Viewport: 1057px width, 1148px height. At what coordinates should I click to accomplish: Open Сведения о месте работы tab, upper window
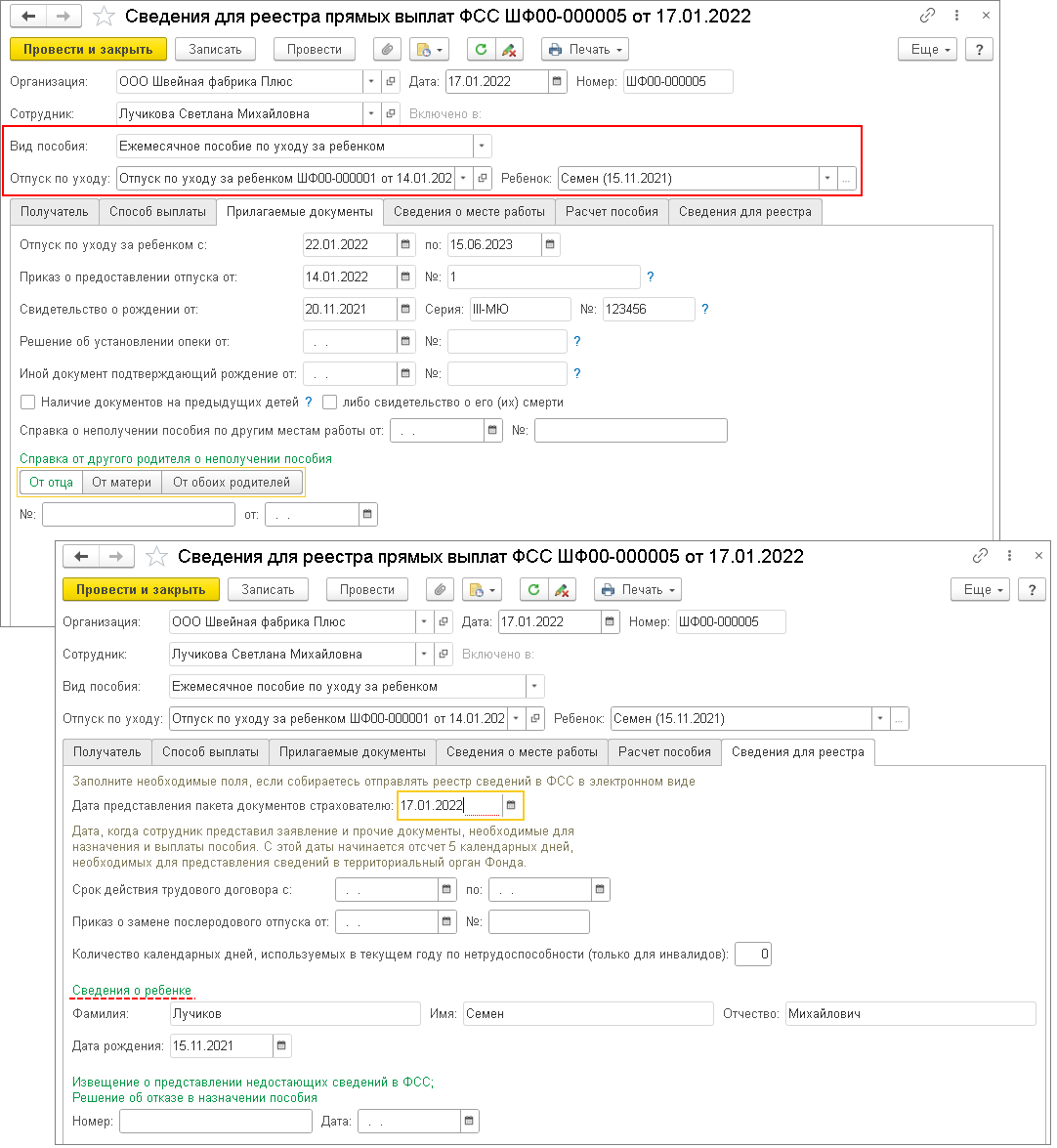coord(469,212)
